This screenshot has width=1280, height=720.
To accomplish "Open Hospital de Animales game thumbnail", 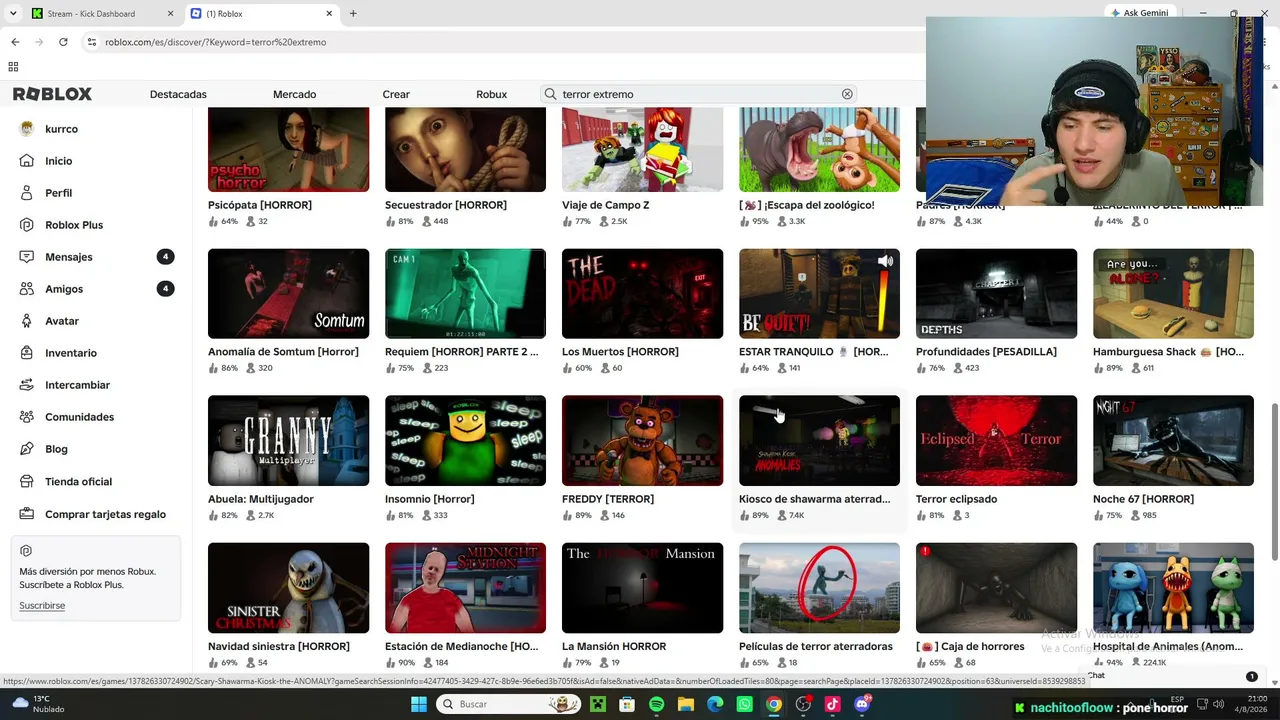I will click(1173, 588).
